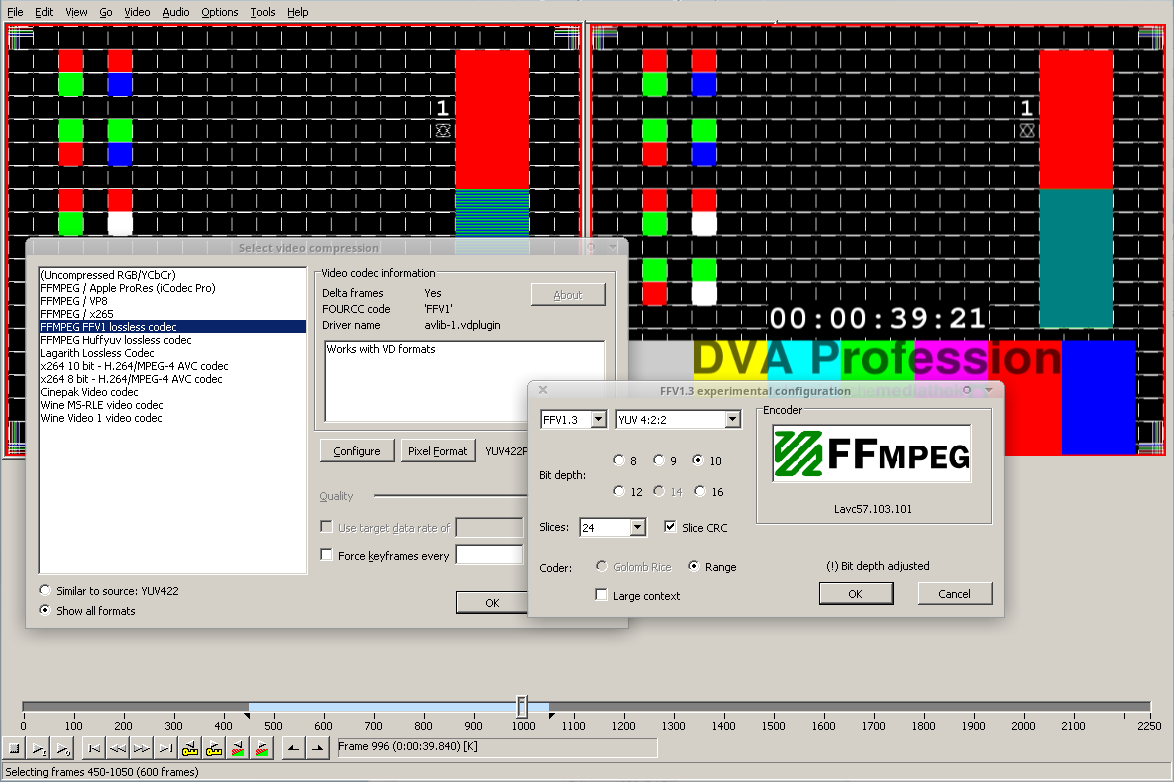Viewport: 1174px width, 782px height.
Task: Select Lagarith Lossless Codec in list
Action: point(97,353)
